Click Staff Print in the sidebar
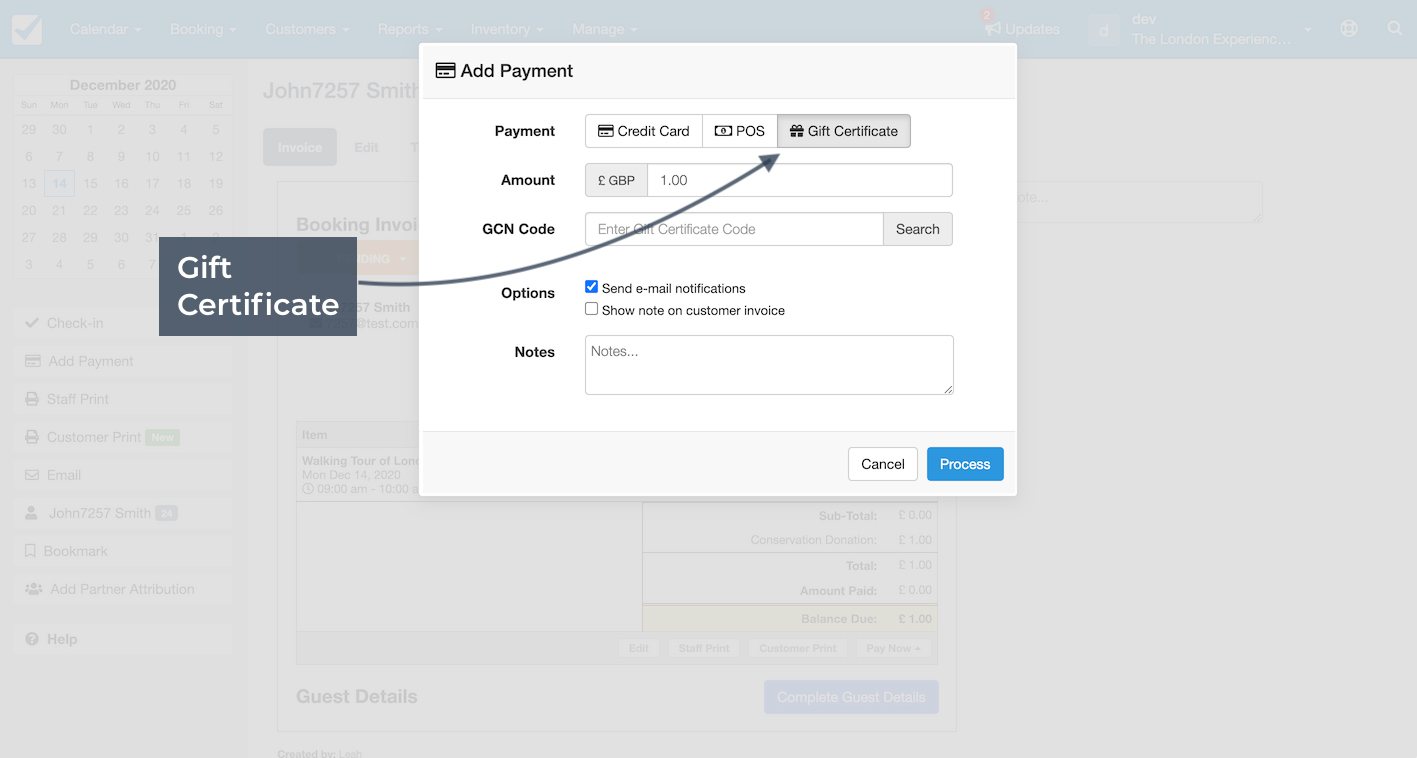 point(123,399)
